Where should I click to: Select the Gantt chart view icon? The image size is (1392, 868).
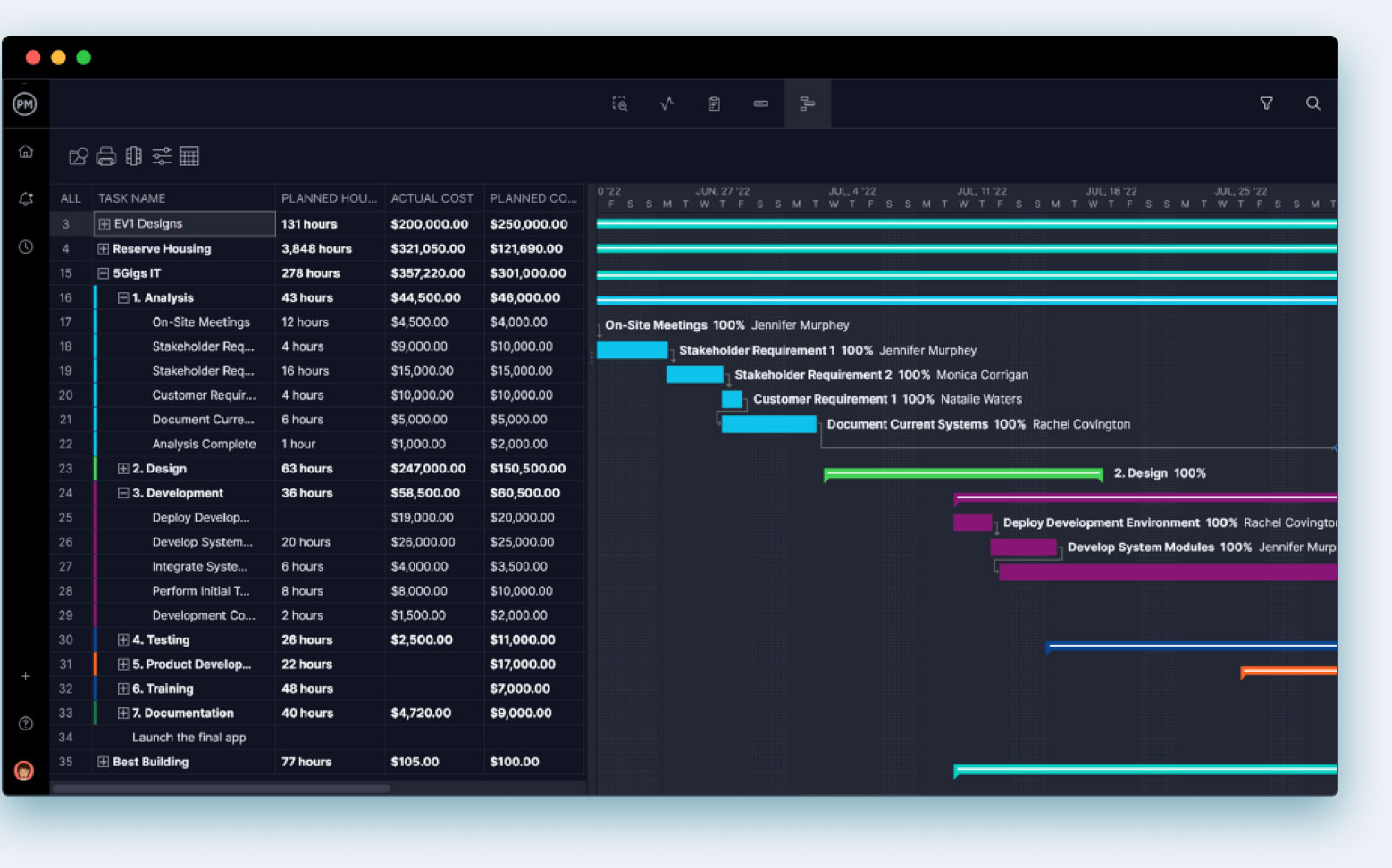(807, 104)
